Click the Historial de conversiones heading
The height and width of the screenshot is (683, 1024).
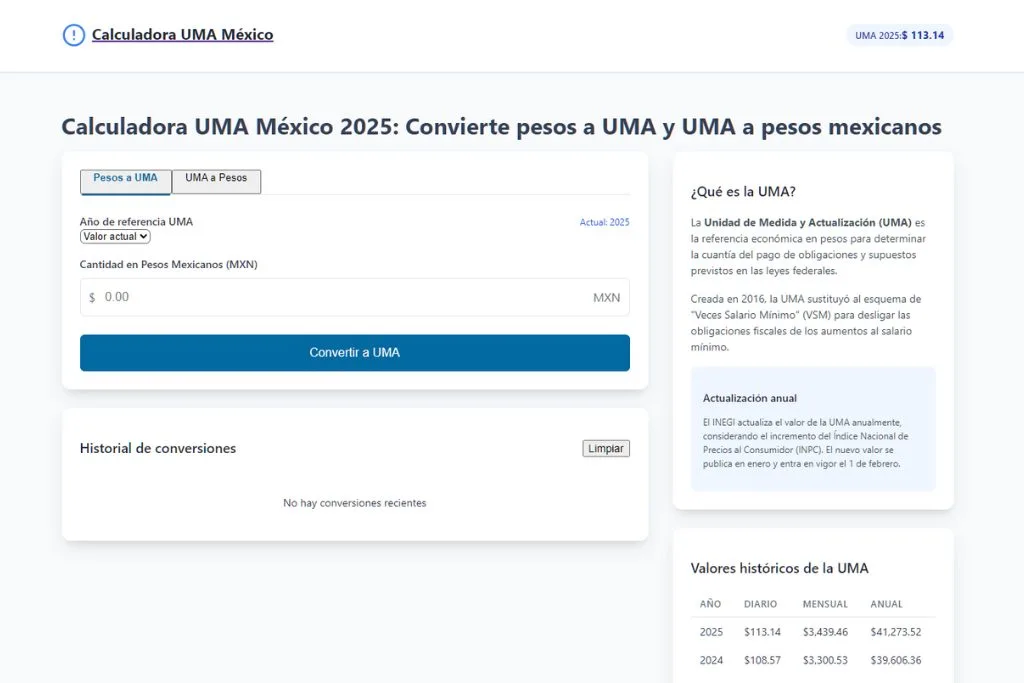[158, 449]
